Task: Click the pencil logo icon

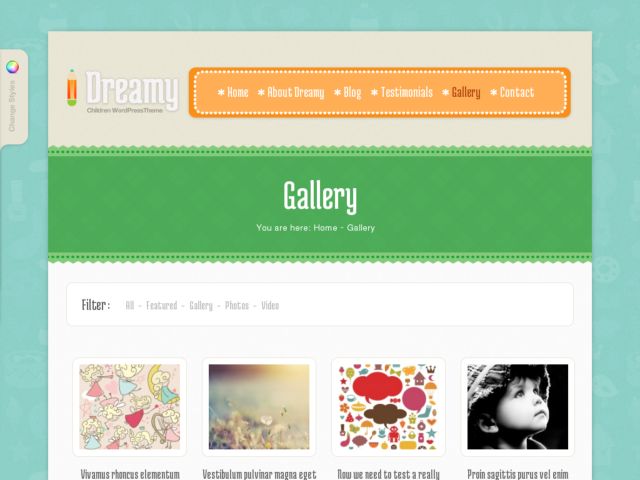Action: (x=72, y=88)
